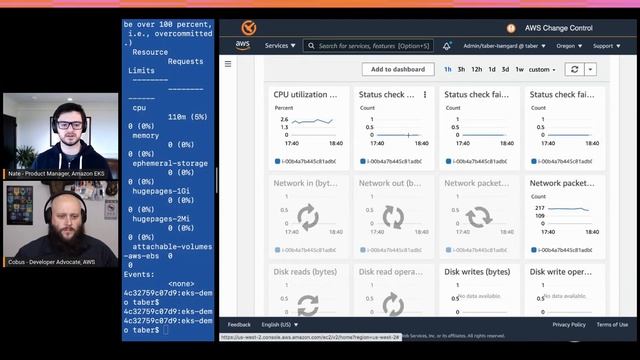
Task: Click instance legend on CPU utilization chart
Action: pyautogui.click(x=305, y=161)
